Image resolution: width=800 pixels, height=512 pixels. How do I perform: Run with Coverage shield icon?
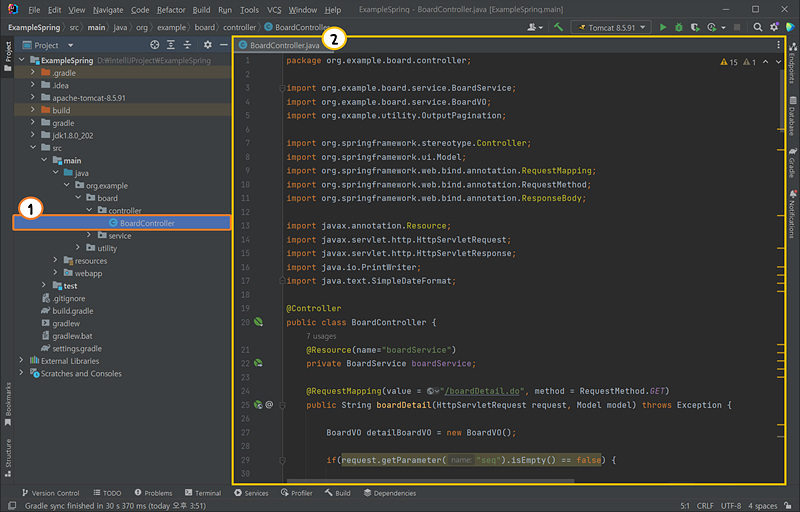click(695, 27)
